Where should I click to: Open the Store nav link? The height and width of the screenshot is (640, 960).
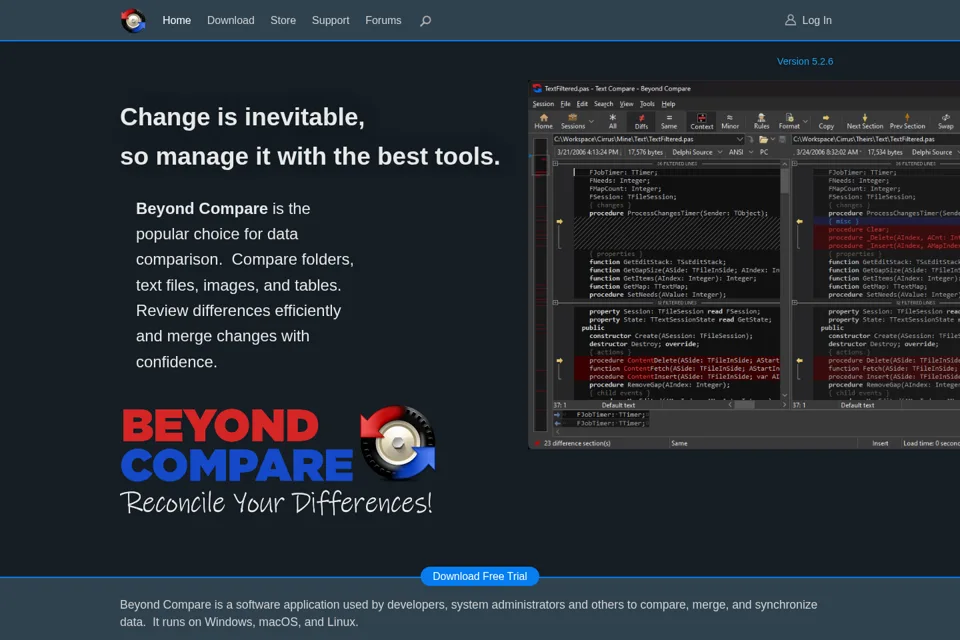pyautogui.click(x=283, y=20)
